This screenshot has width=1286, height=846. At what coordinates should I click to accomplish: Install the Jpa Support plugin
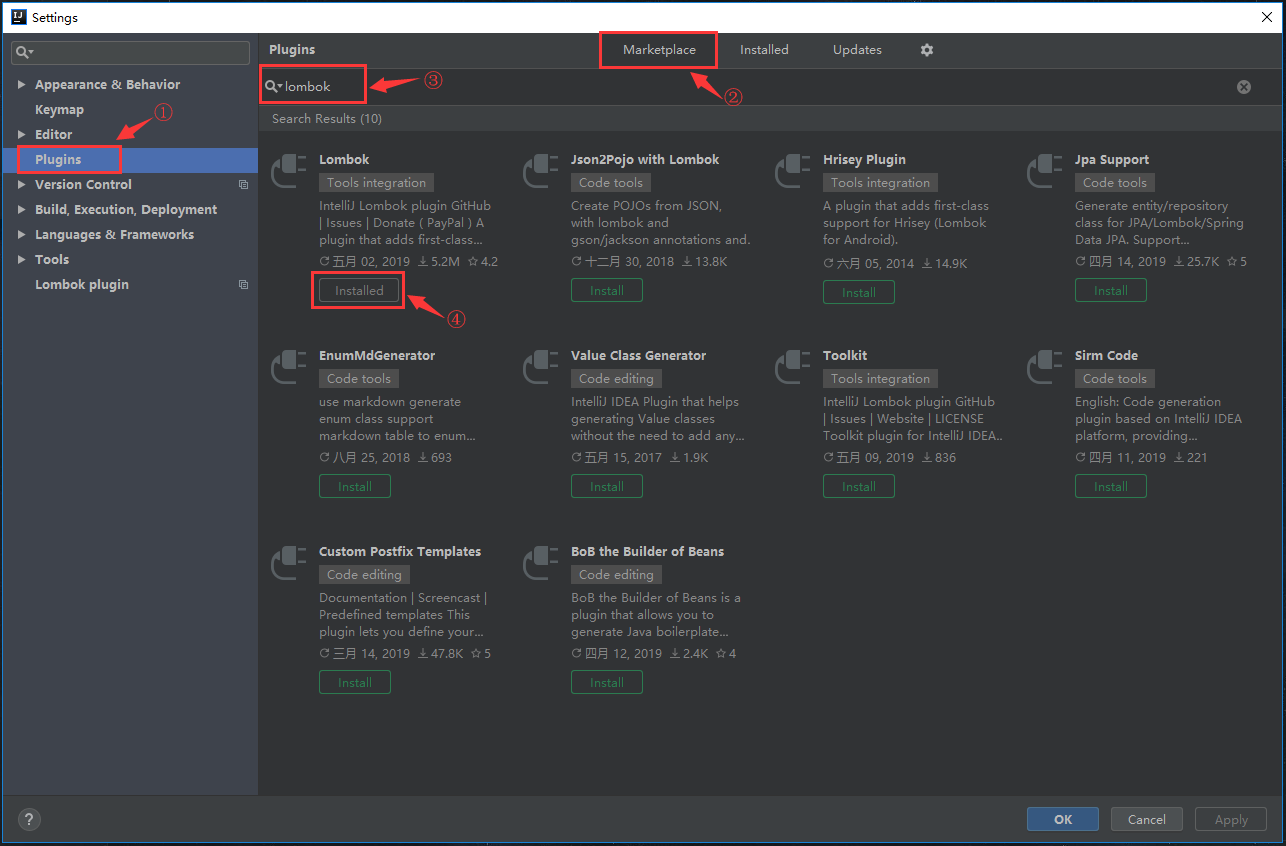point(1111,290)
